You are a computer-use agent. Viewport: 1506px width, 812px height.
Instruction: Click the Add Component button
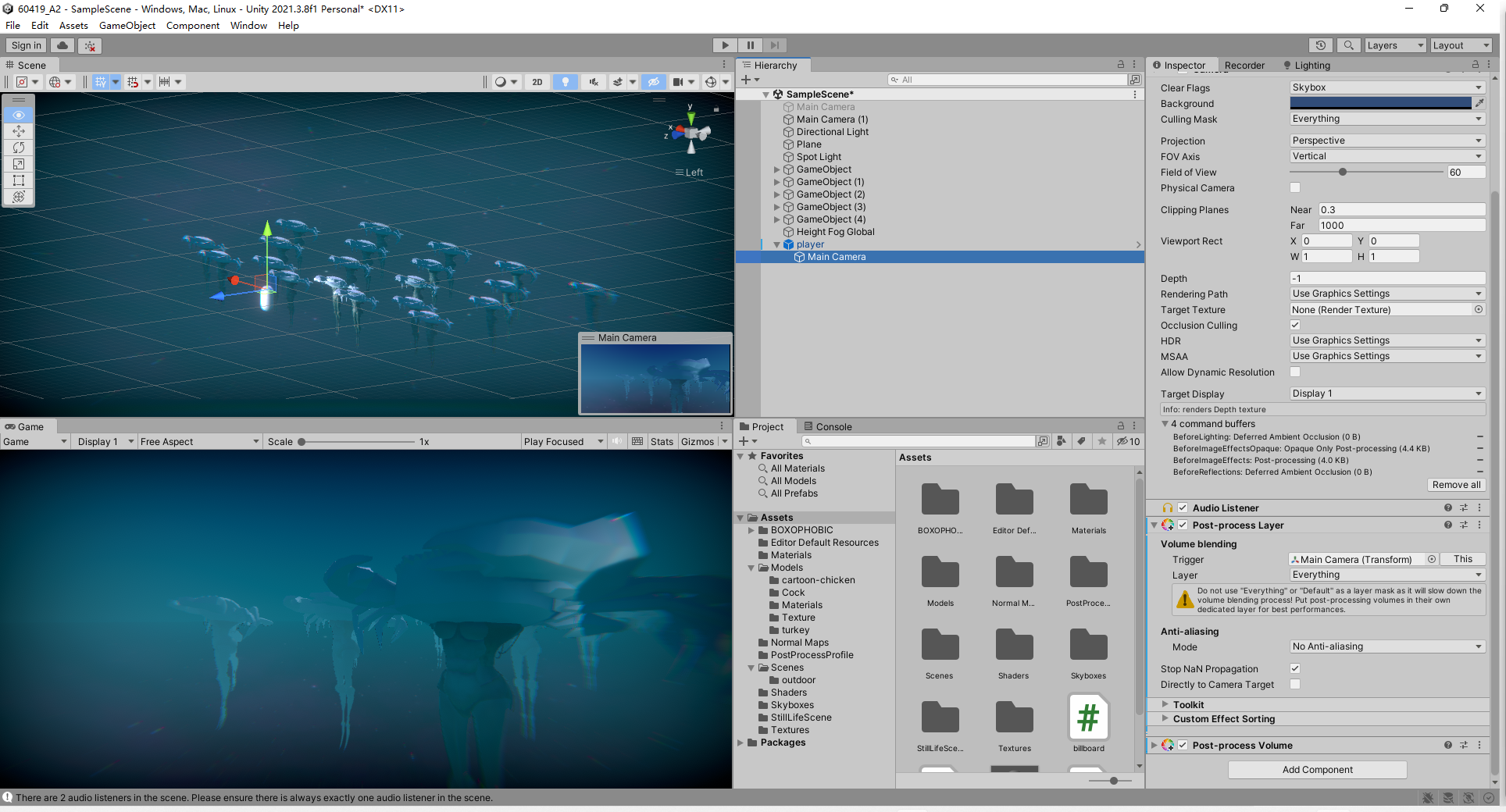(1317, 770)
